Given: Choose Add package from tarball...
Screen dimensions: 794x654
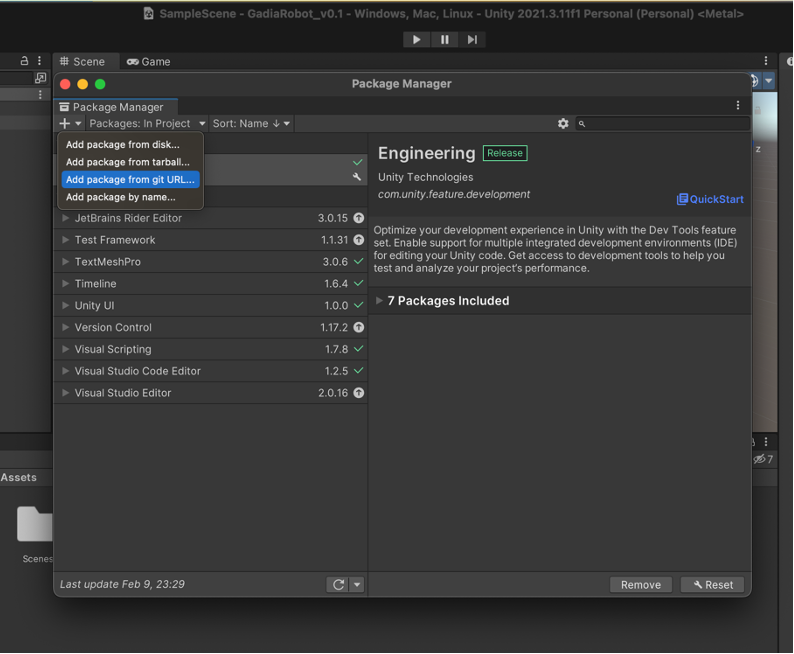Looking at the screenshot, I should pos(130,162).
